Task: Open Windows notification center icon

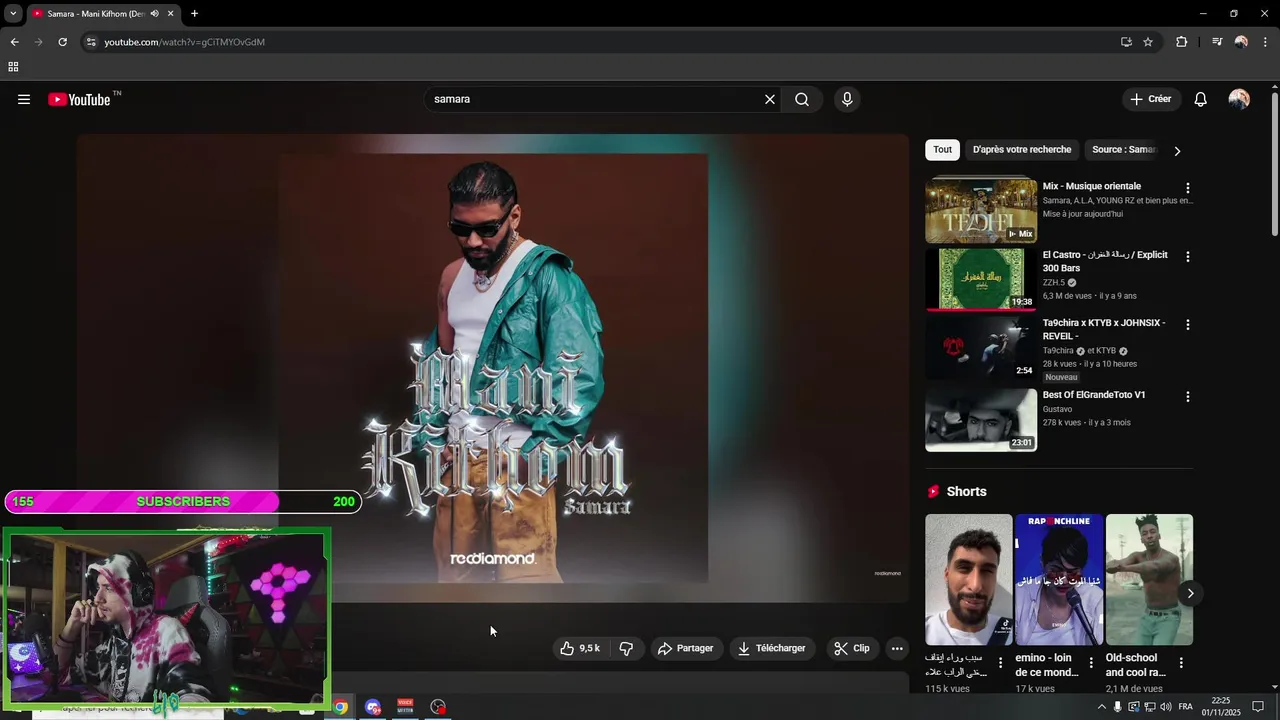Action: click(1258, 707)
